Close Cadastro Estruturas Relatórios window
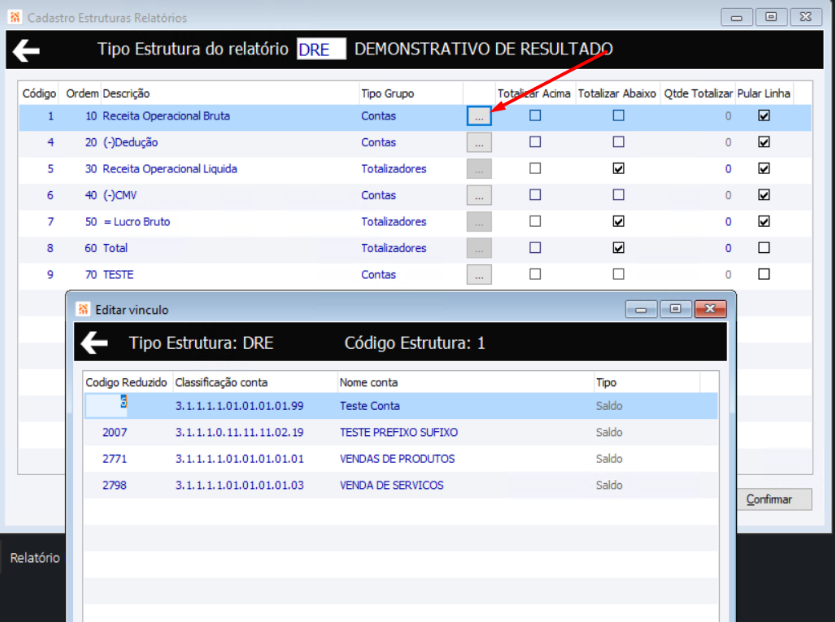This screenshot has height=622, width=835. tap(806, 17)
